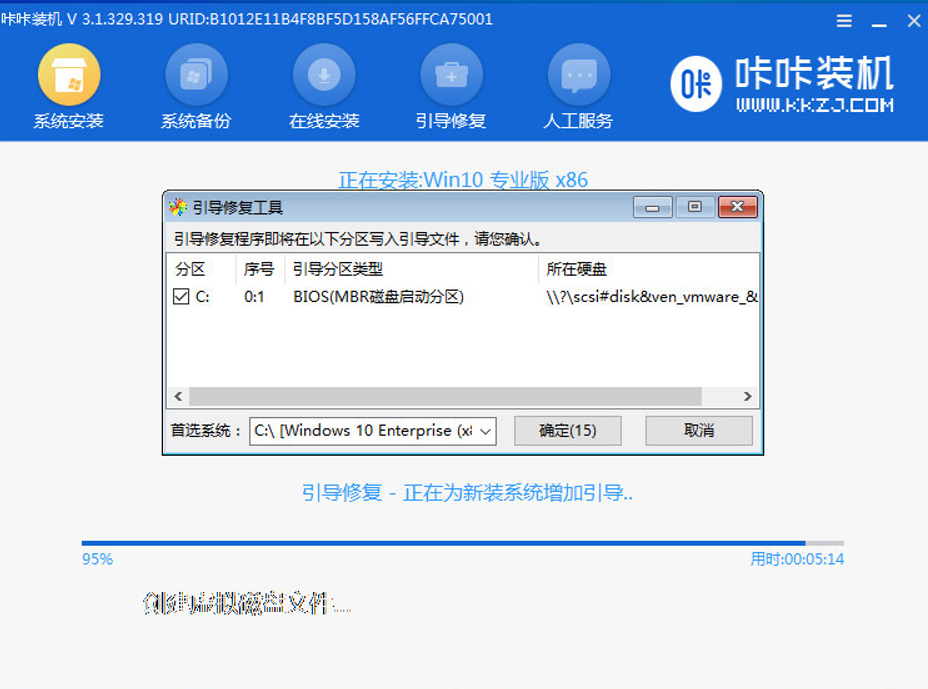Click the 所在硬盘 column header
This screenshot has height=689, width=928.
point(576,269)
